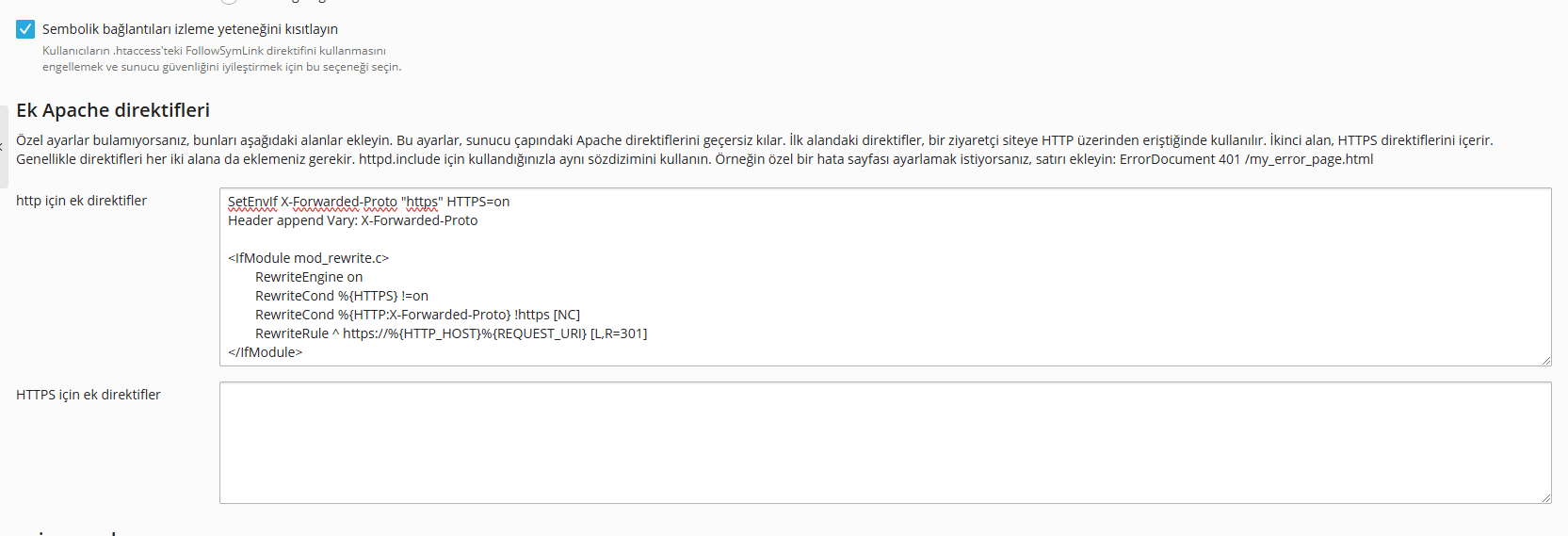Focus the empty HTTPS directives text area
Screen dimensions: 1568x536
pyautogui.click(x=884, y=442)
